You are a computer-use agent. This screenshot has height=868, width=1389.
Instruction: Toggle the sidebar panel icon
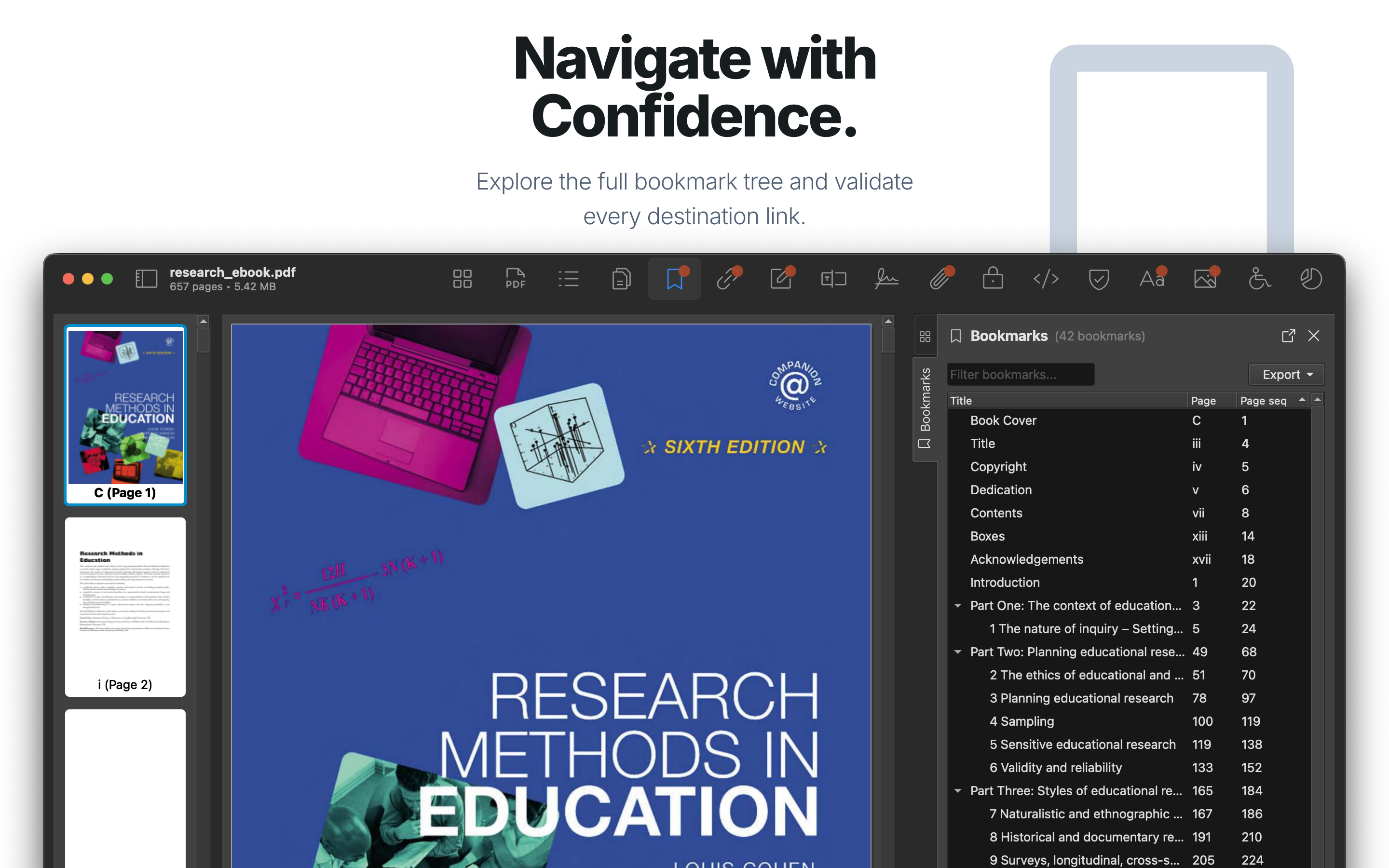coord(146,279)
